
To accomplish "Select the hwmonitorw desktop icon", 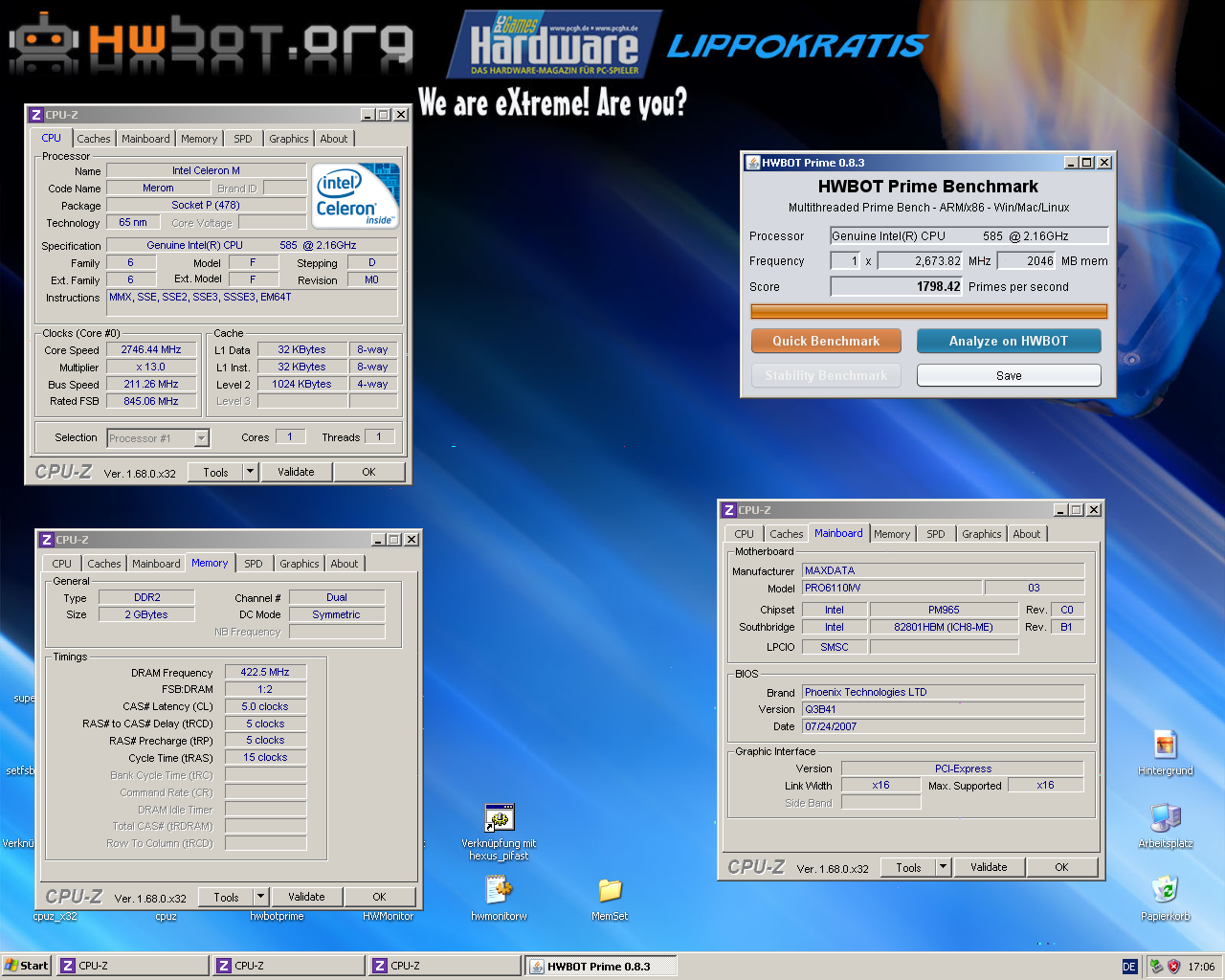I will tap(499, 889).
